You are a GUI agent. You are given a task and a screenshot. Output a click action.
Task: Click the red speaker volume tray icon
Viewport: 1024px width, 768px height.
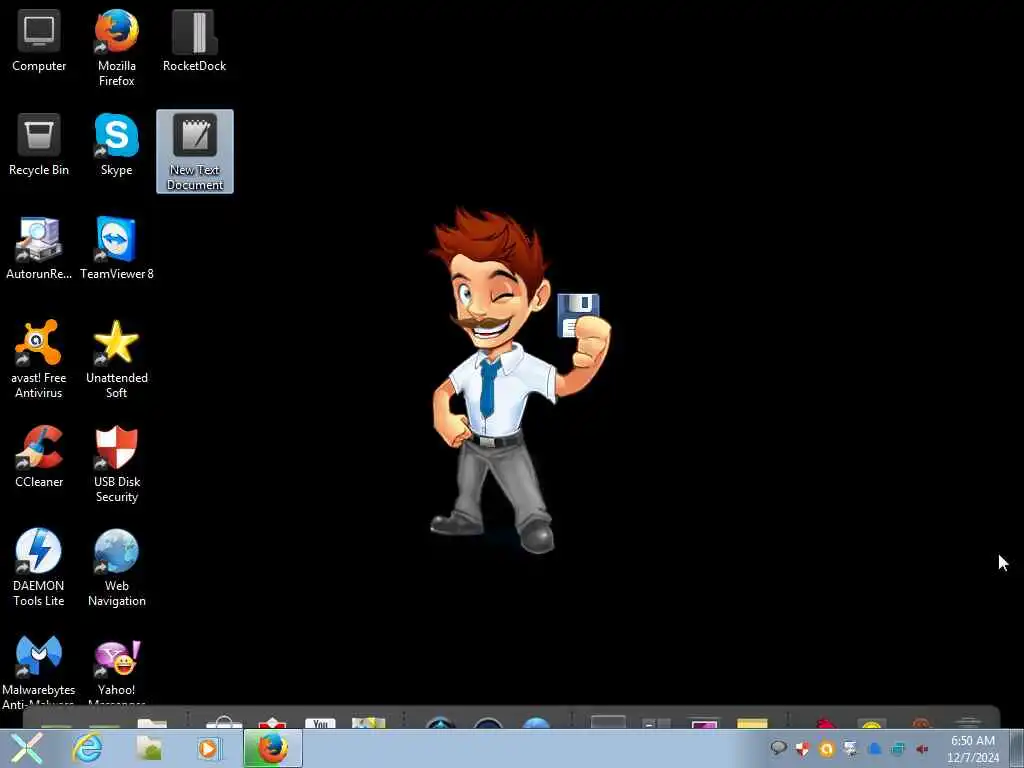pos(922,748)
